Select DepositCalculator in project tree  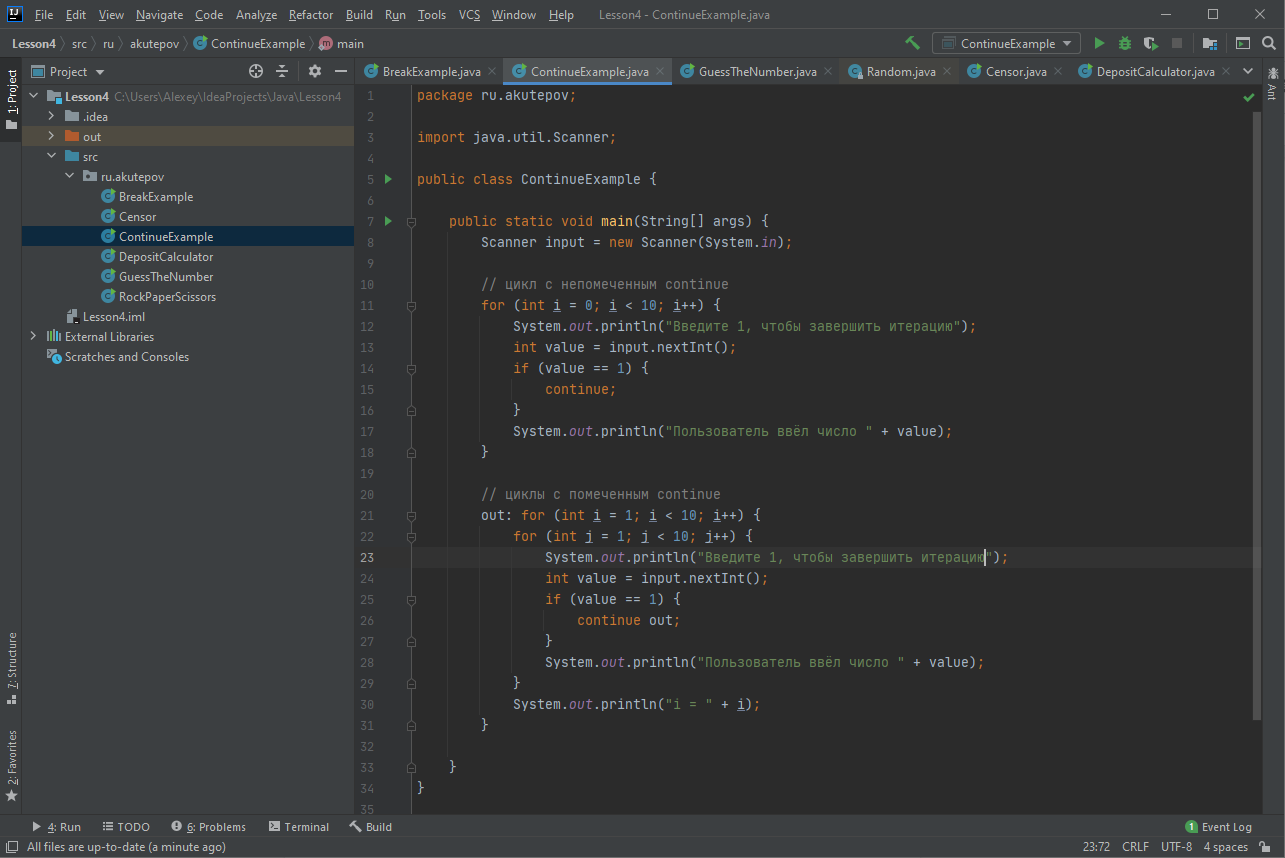point(166,257)
